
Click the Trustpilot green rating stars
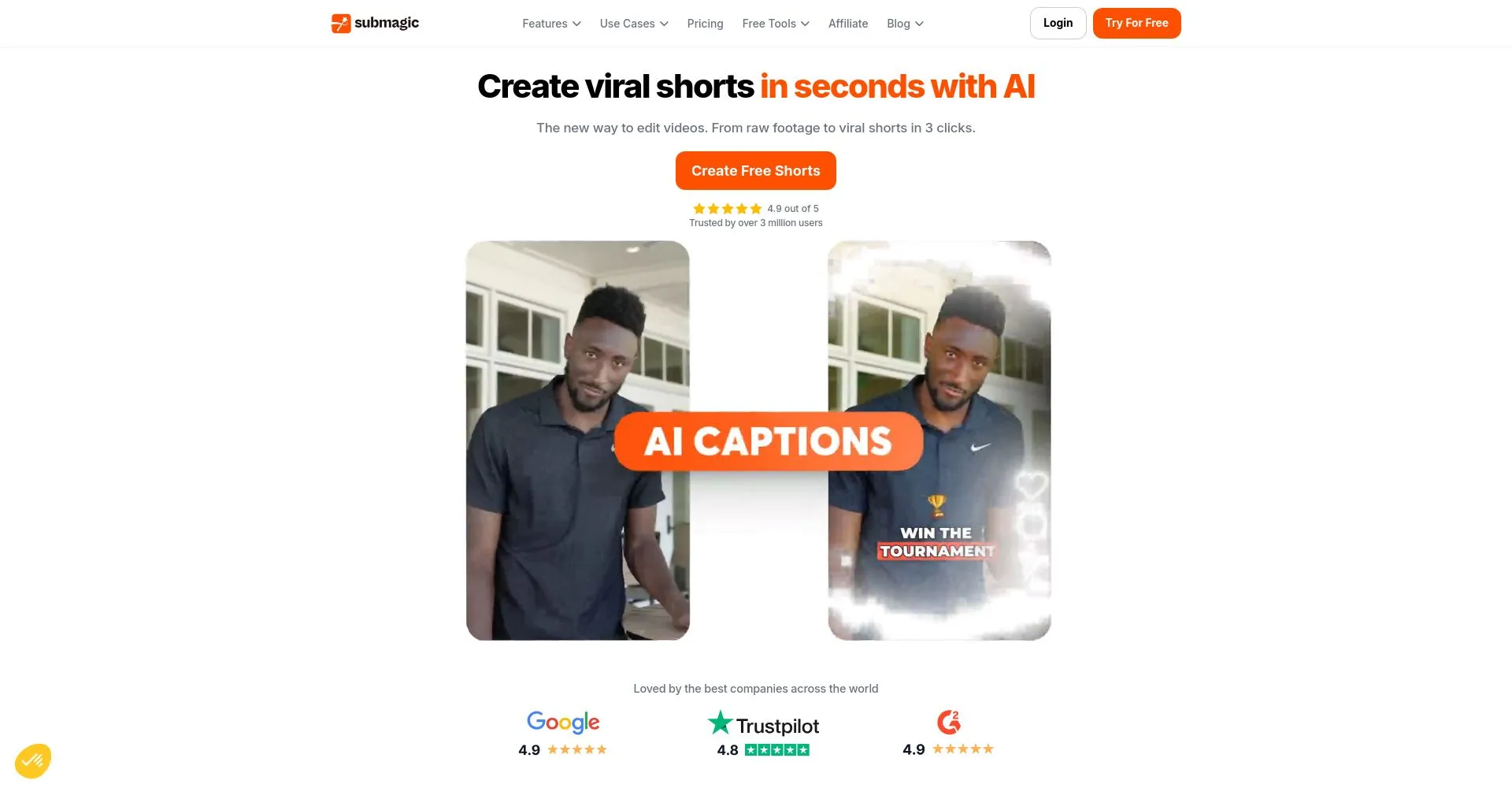pyautogui.click(x=777, y=750)
